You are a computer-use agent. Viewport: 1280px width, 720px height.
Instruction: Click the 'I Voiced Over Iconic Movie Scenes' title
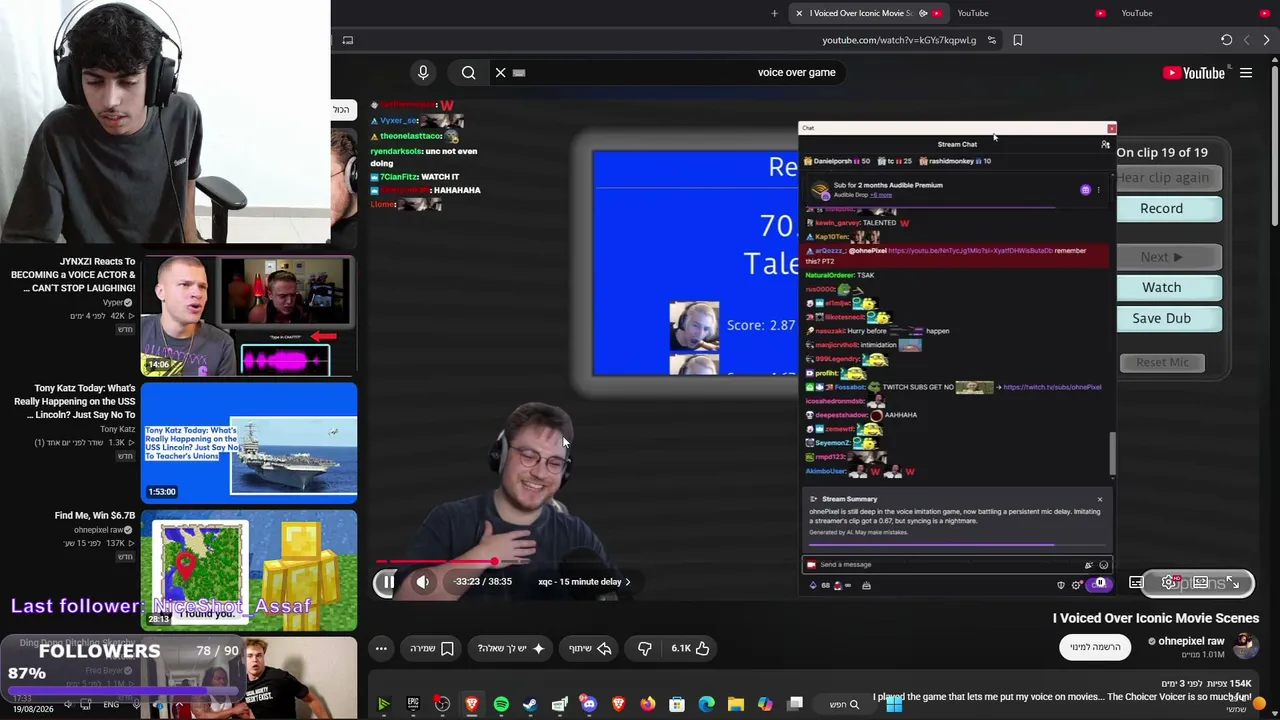pyautogui.click(x=1155, y=618)
